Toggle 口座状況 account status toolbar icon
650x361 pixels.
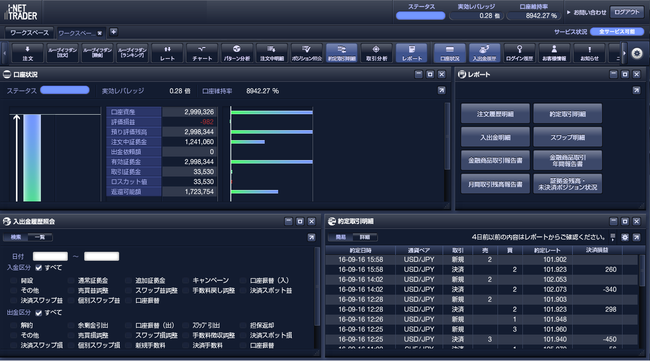tap(449, 53)
